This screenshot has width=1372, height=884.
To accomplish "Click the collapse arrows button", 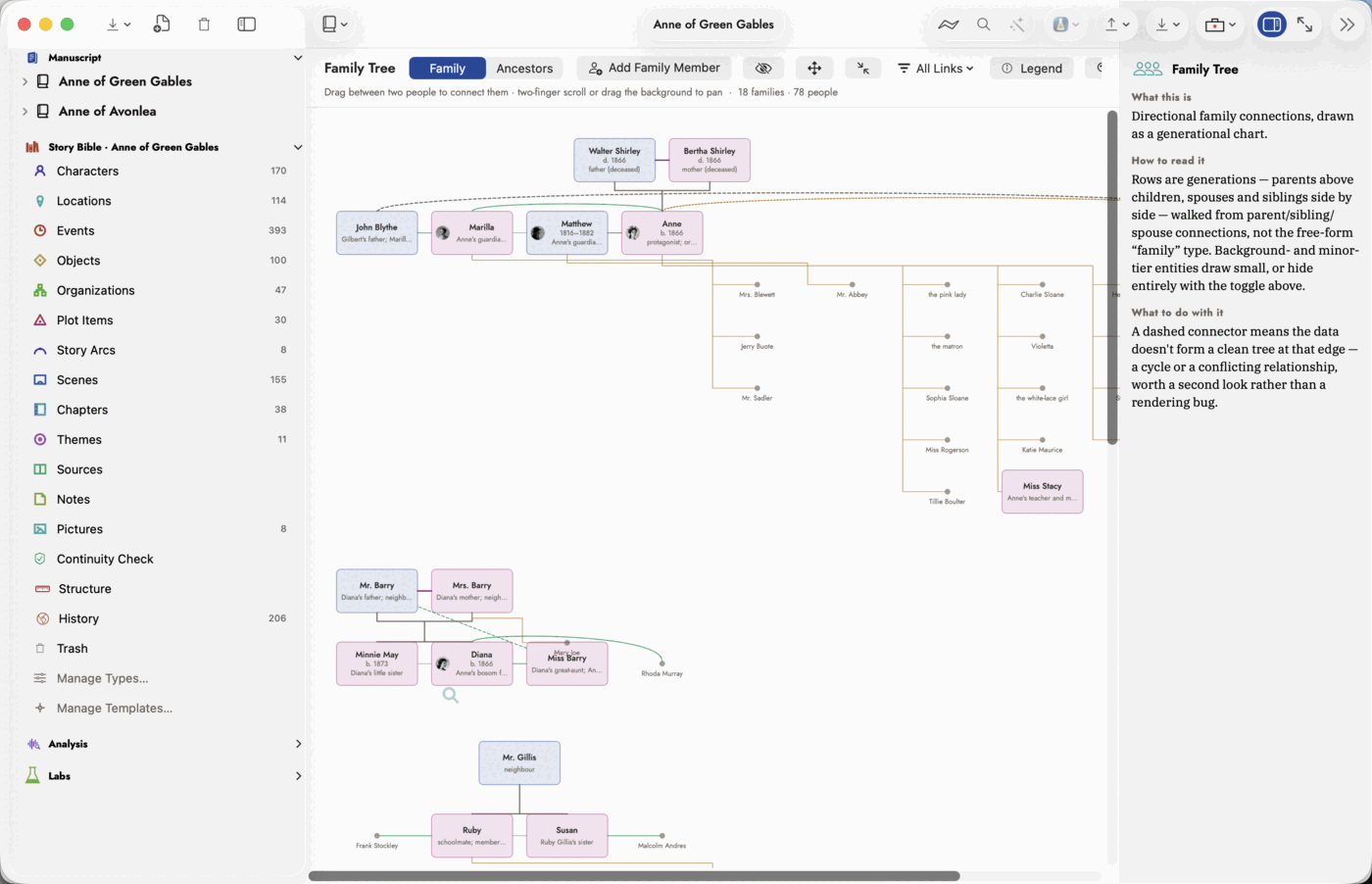I will [x=862, y=68].
